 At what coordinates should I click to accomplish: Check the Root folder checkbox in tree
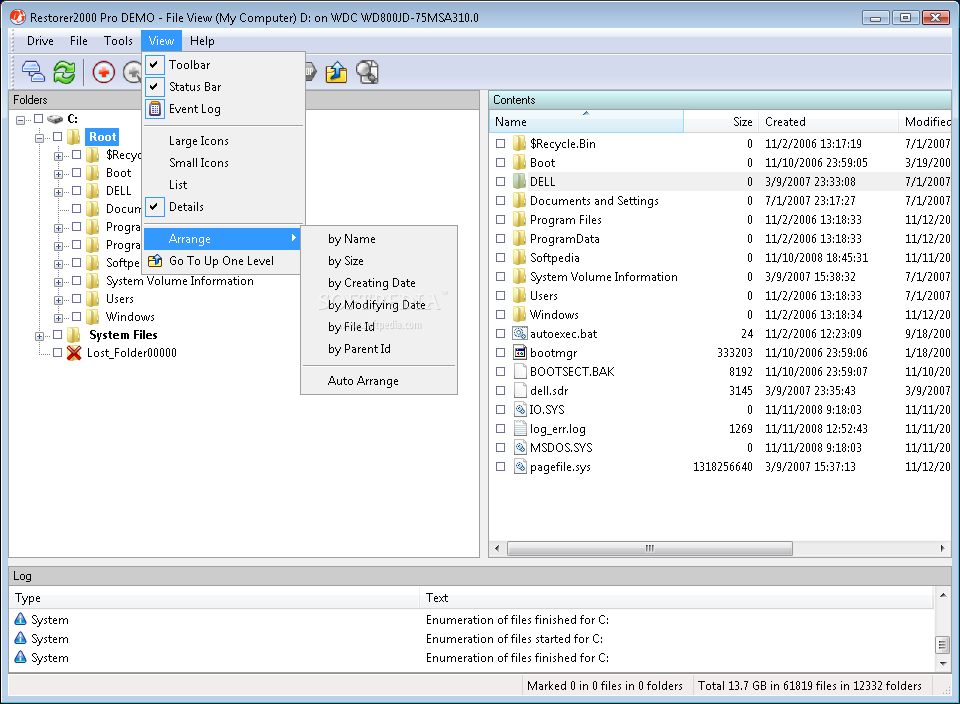58,137
